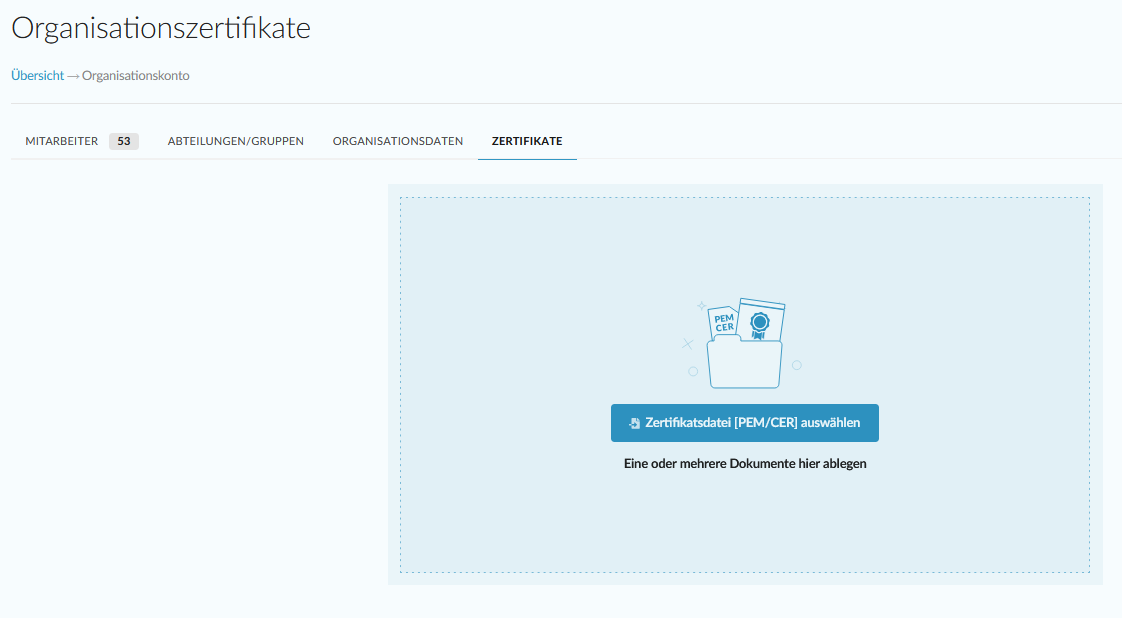Select the Zertifikate tab

pyautogui.click(x=527, y=141)
